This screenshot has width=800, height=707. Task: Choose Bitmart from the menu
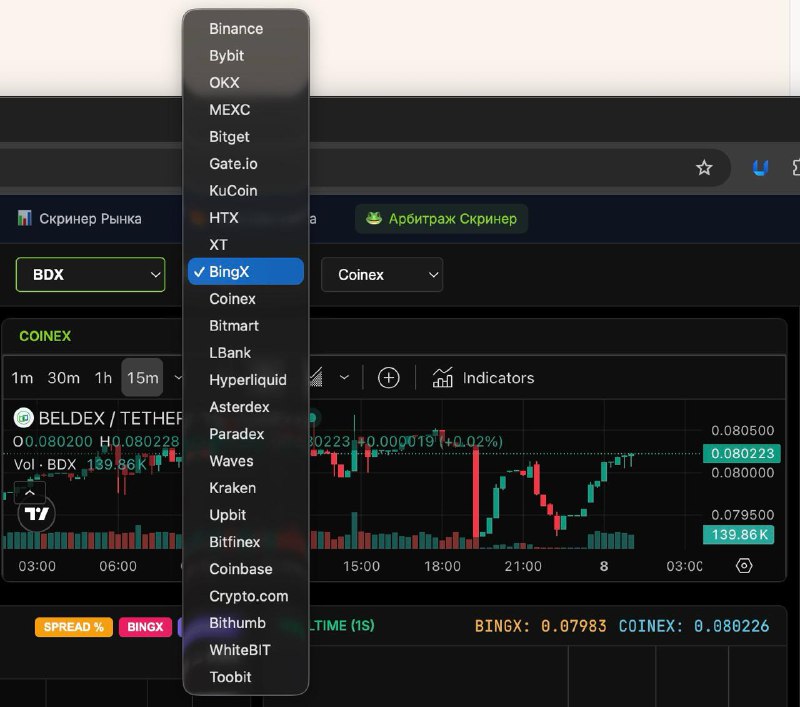tap(245, 326)
